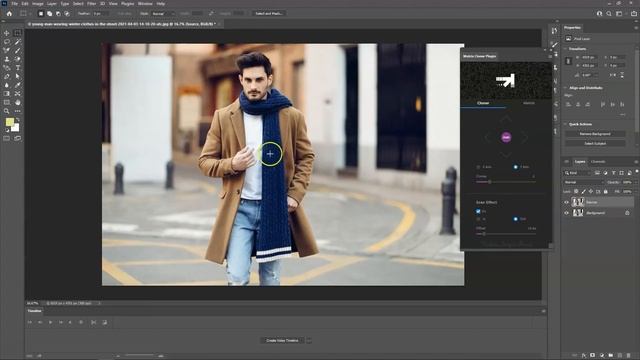Image resolution: width=640 pixels, height=360 pixels.
Task: Click the foreground color swatch
Action: point(10,122)
